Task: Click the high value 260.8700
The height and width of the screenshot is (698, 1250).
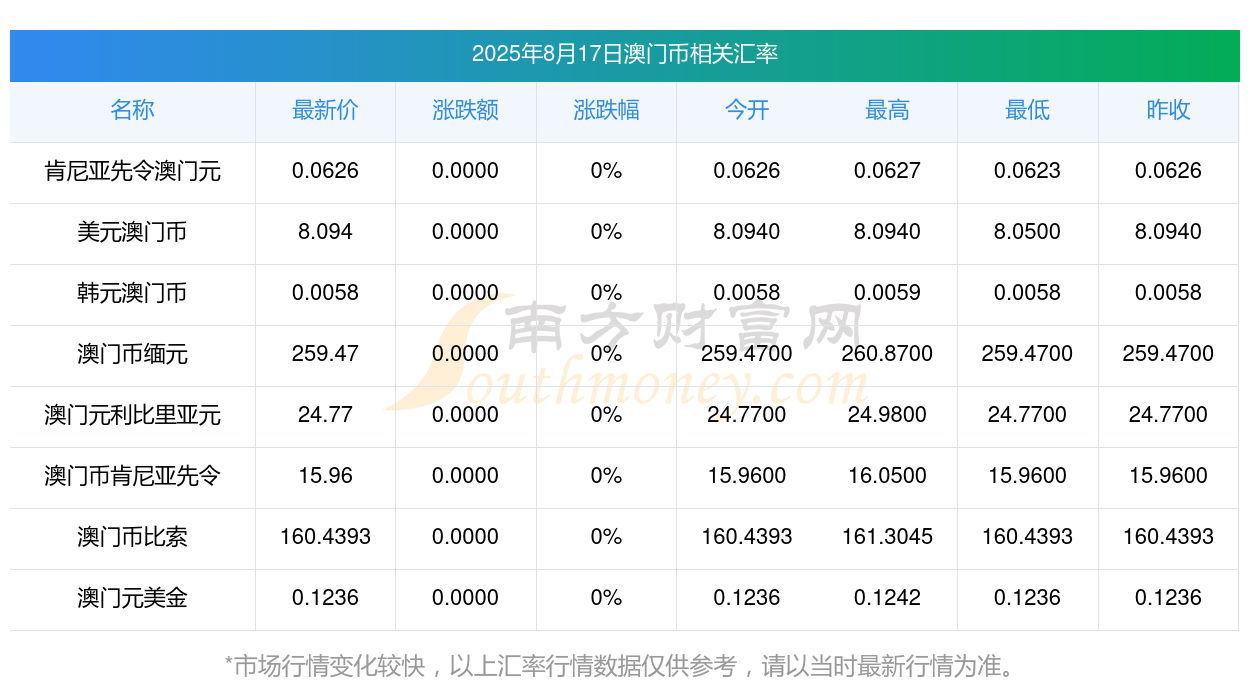Action: pos(887,354)
